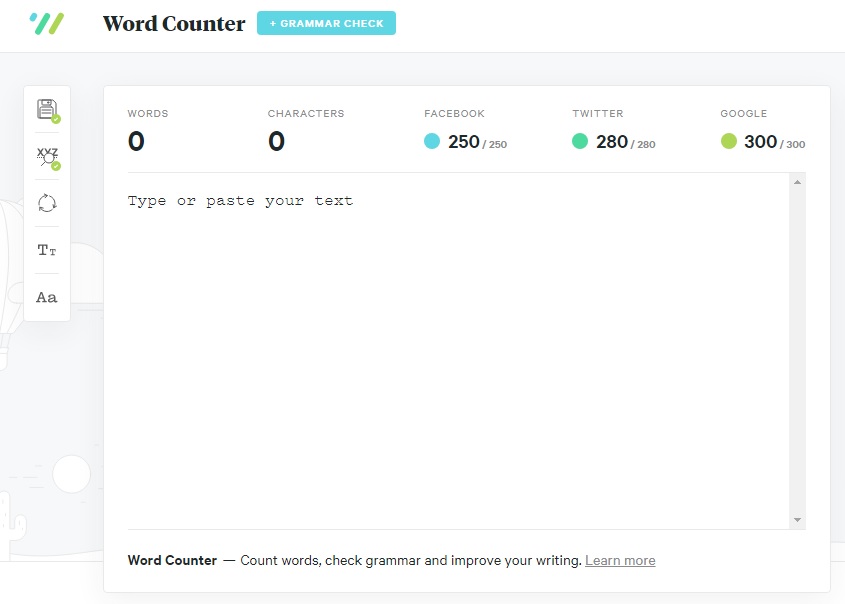
Task: Open the Tt font size tool
Action: pos(47,250)
